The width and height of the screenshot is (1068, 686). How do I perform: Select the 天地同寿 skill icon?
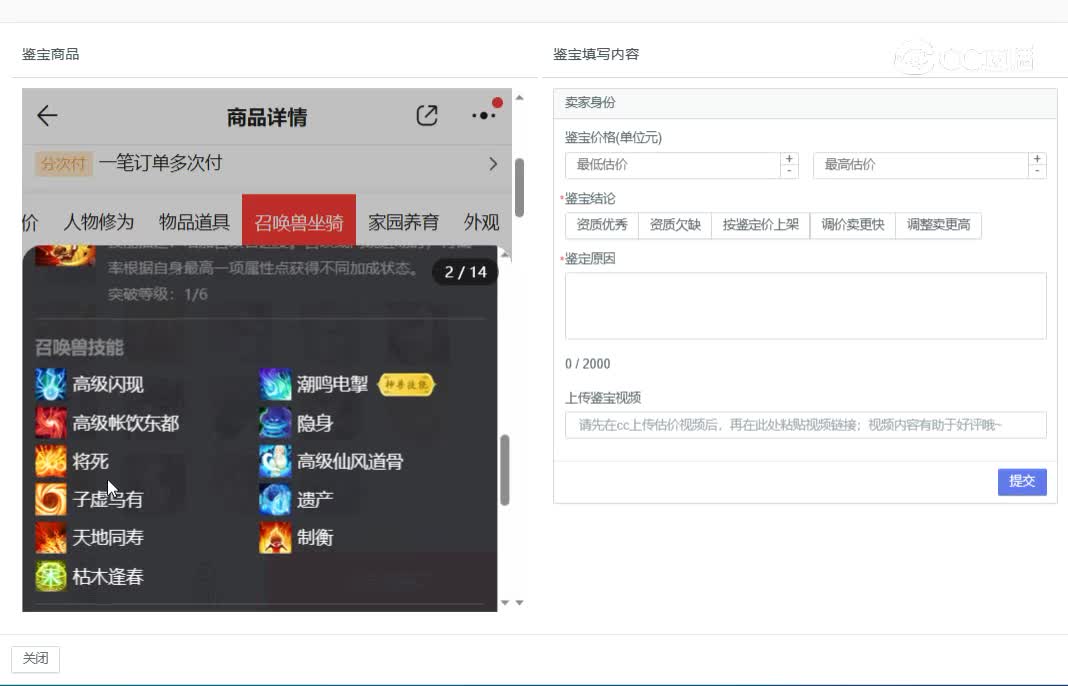pyautogui.click(x=51, y=537)
